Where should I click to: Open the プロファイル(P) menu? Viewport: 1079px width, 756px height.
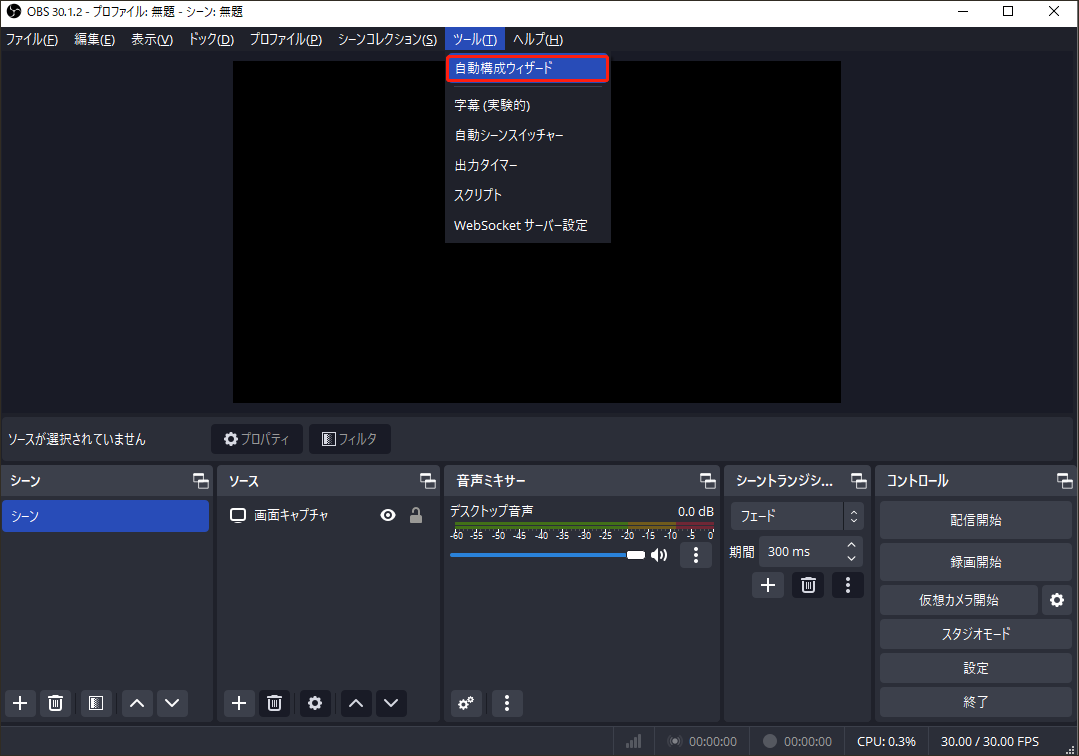pos(286,39)
